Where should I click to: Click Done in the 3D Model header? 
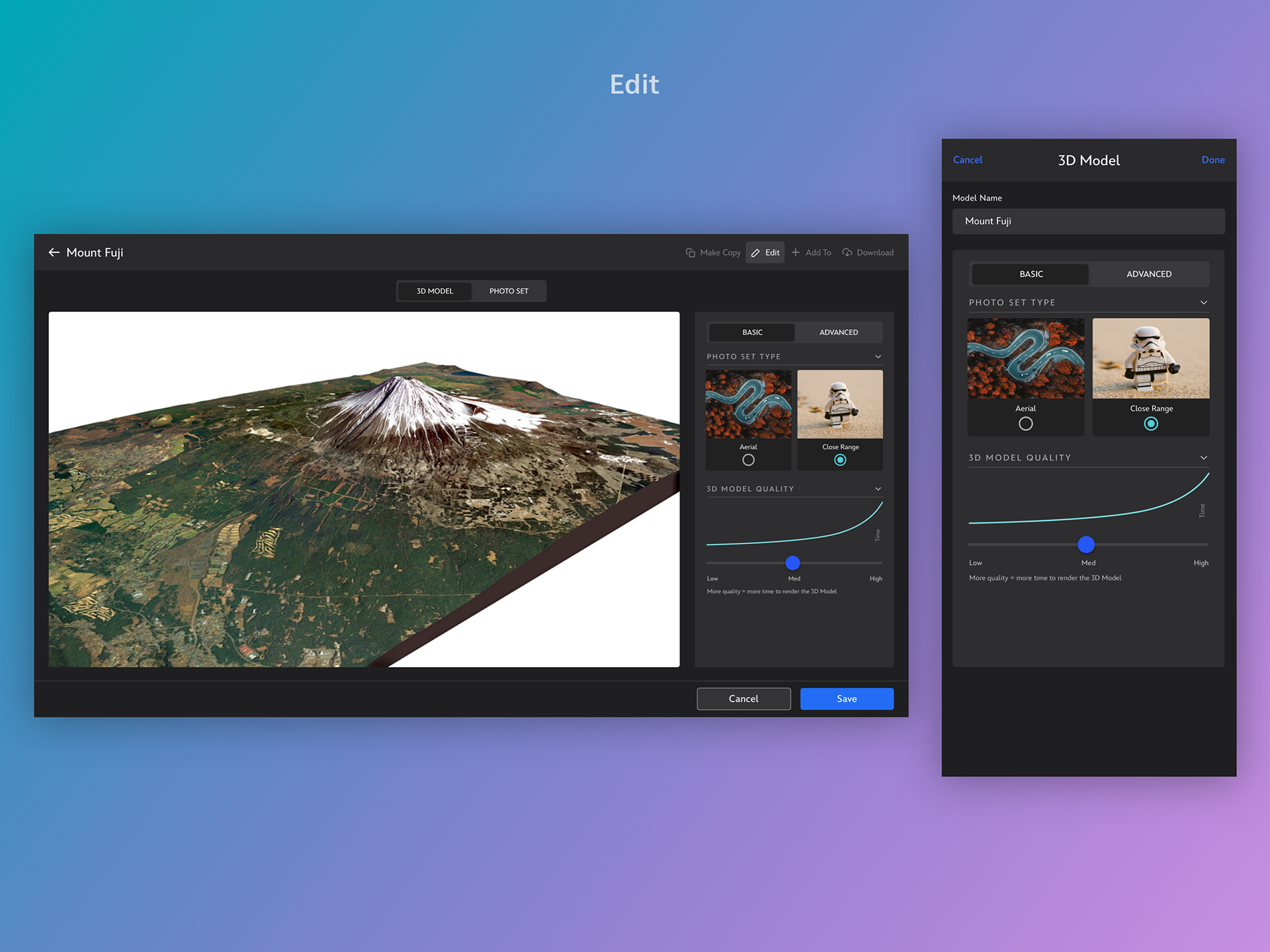tap(1212, 160)
